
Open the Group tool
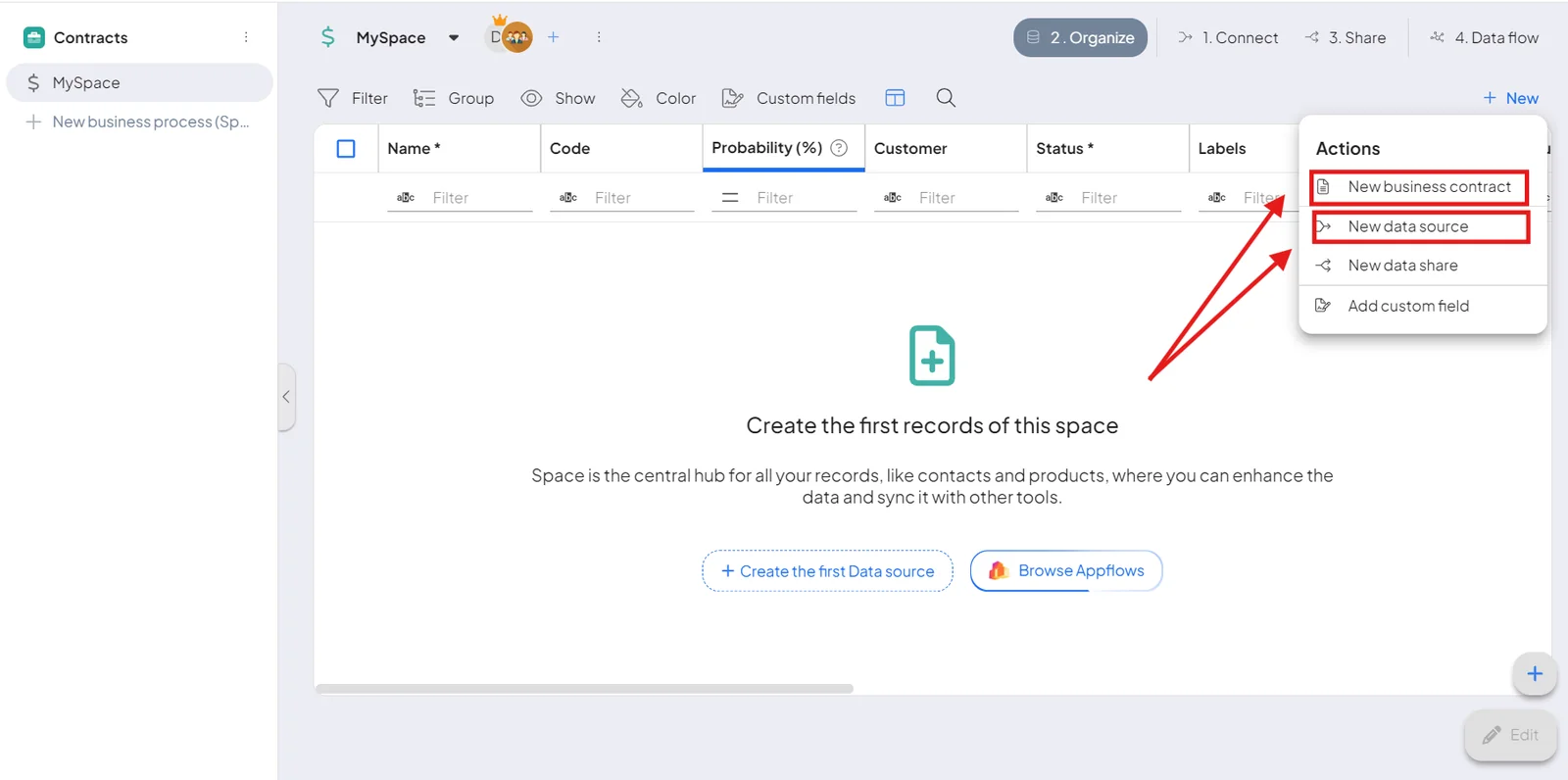[x=454, y=98]
